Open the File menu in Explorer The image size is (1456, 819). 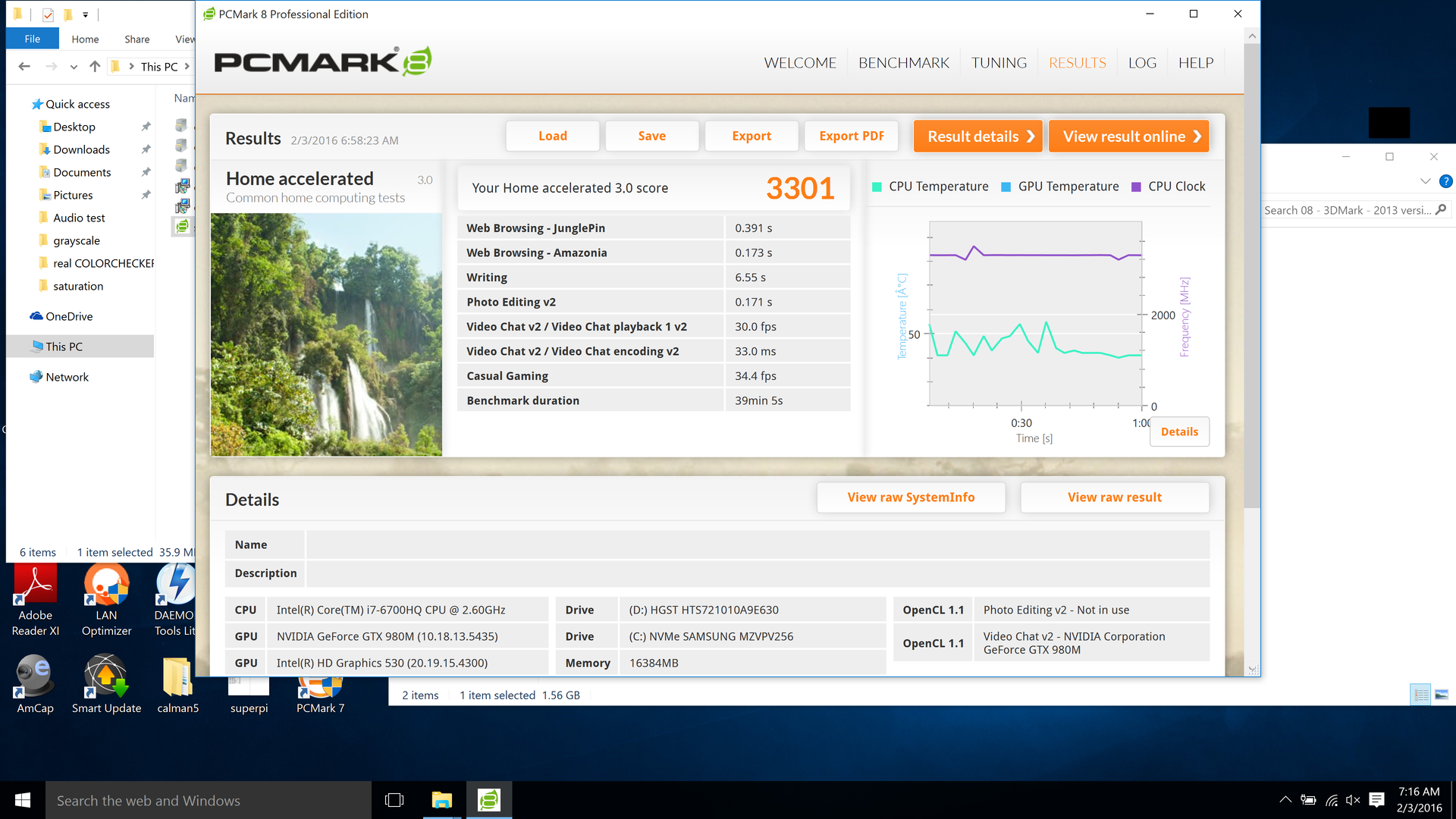point(33,39)
